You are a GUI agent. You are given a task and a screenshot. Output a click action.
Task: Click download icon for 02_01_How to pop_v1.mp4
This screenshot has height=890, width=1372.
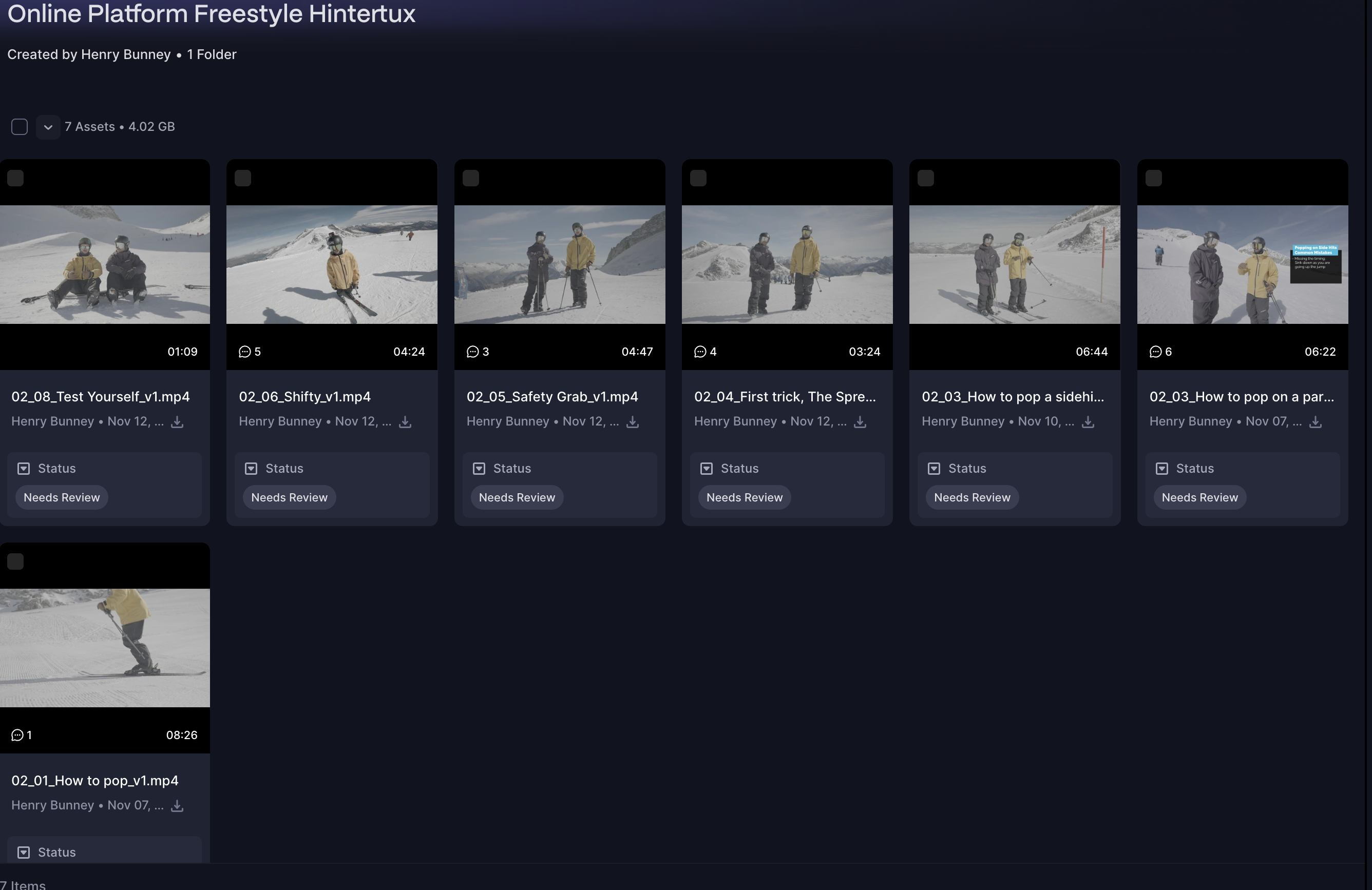click(178, 806)
